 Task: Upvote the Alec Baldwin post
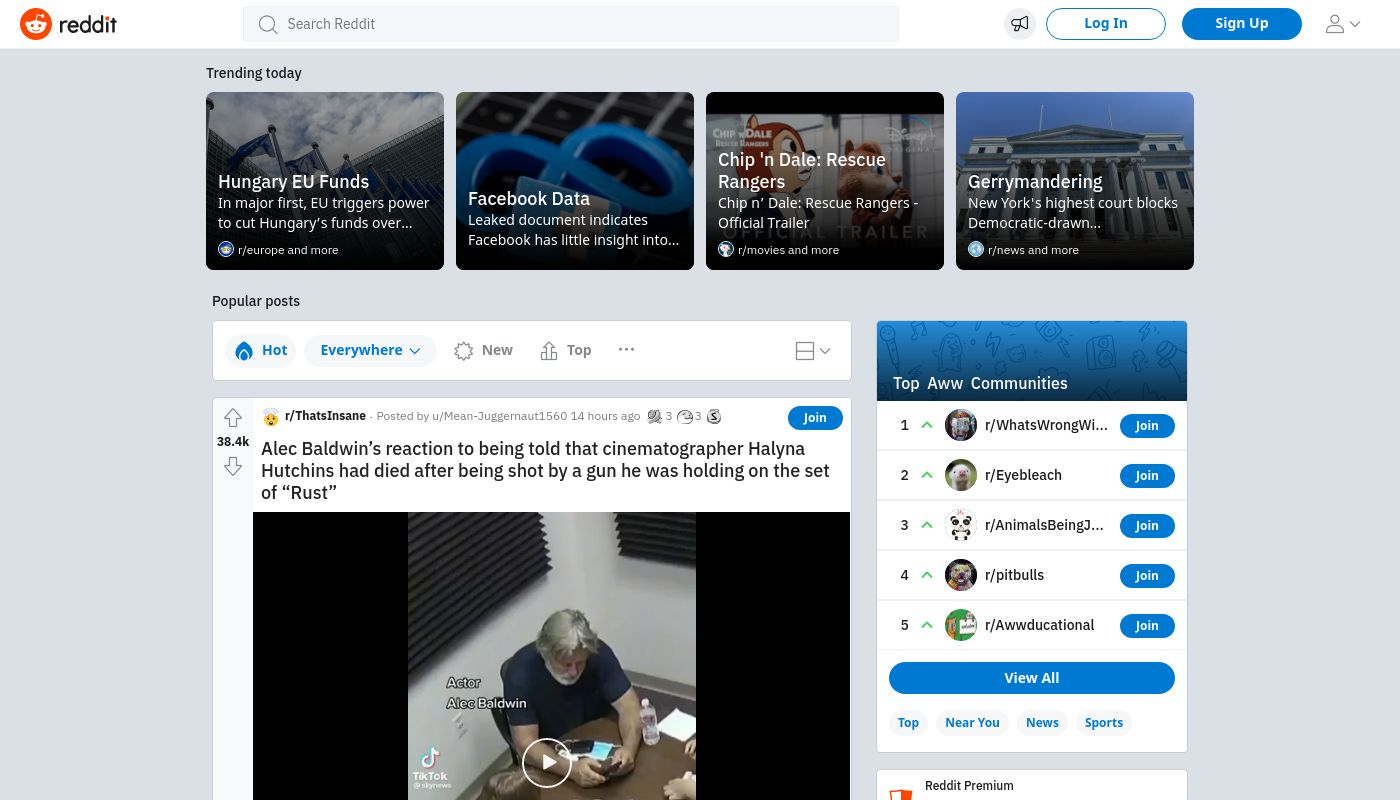tap(233, 418)
